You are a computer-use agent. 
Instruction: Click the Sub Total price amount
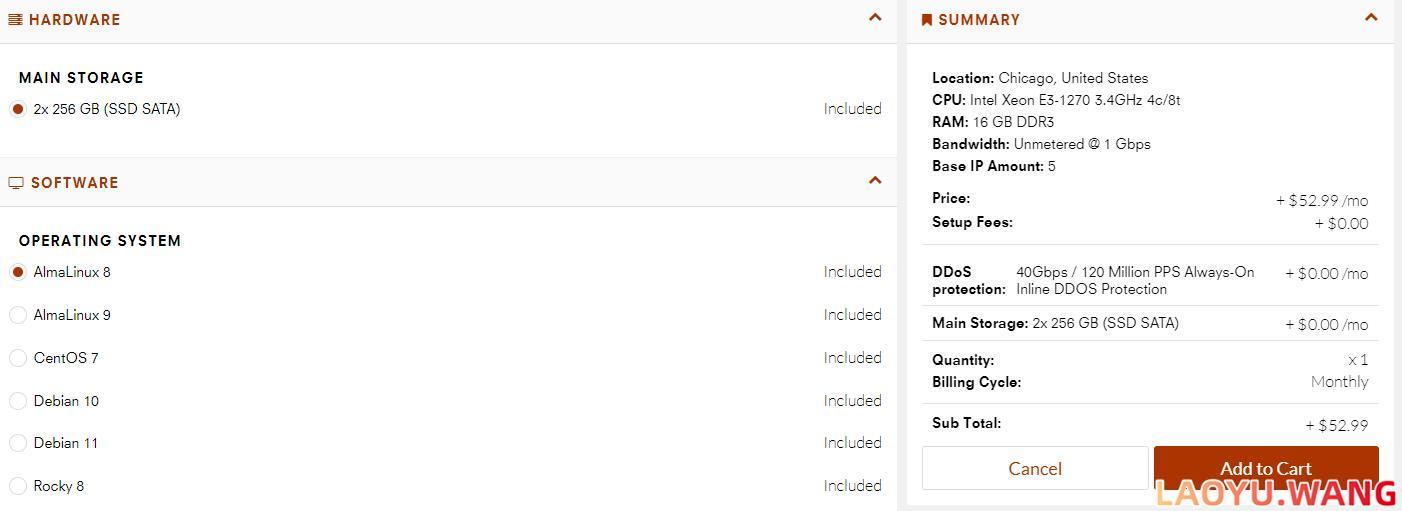[x=1337, y=425]
